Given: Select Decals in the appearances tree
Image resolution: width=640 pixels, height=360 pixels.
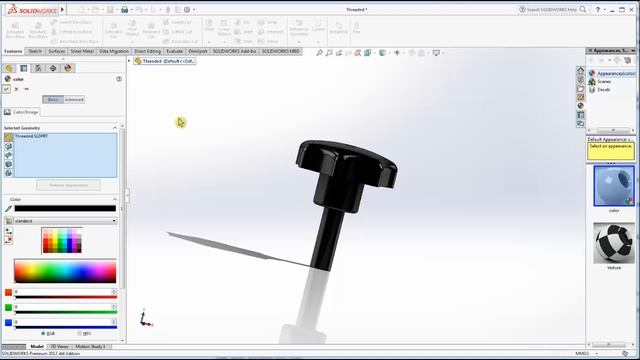Looking at the screenshot, I should (x=604, y=89).
